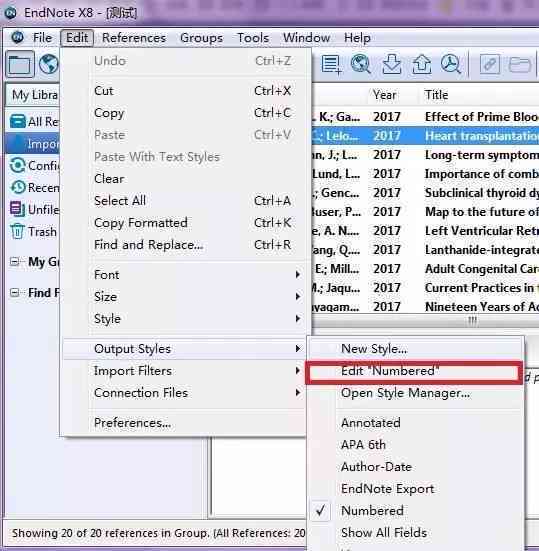
Task: Click the open file folder toolbar icon
Action: pos(520,64)
